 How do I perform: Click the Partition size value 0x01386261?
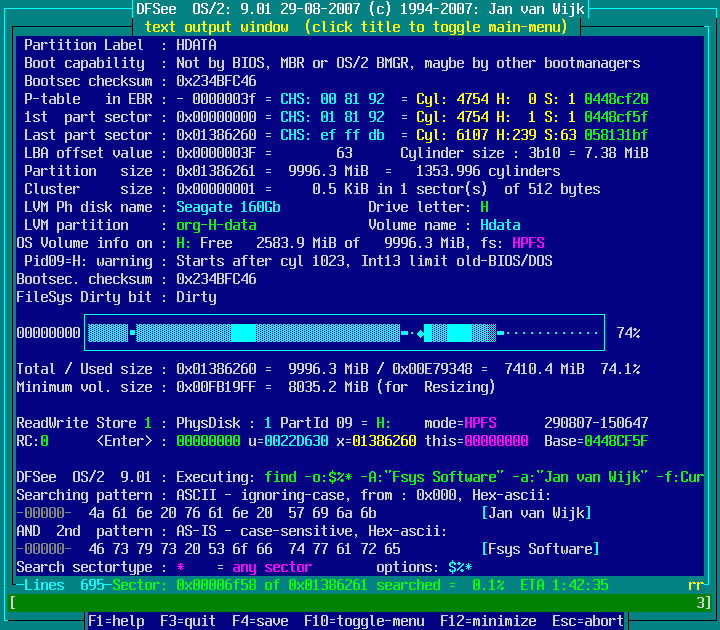[x=216, y=171]
